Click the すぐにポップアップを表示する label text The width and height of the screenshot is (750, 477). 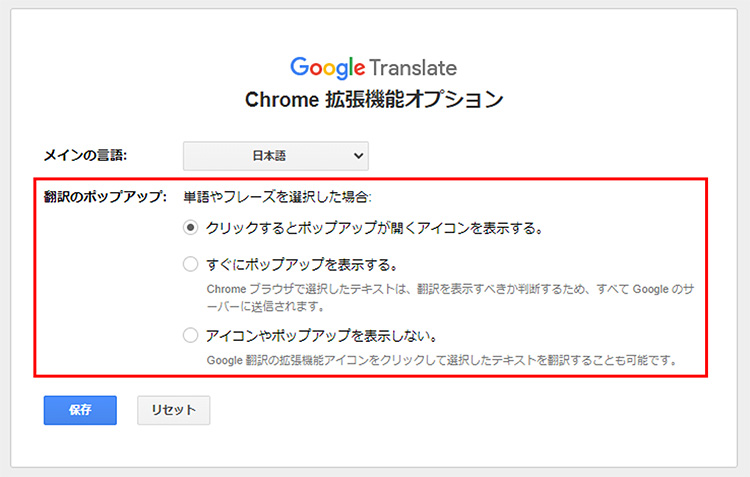302,265
